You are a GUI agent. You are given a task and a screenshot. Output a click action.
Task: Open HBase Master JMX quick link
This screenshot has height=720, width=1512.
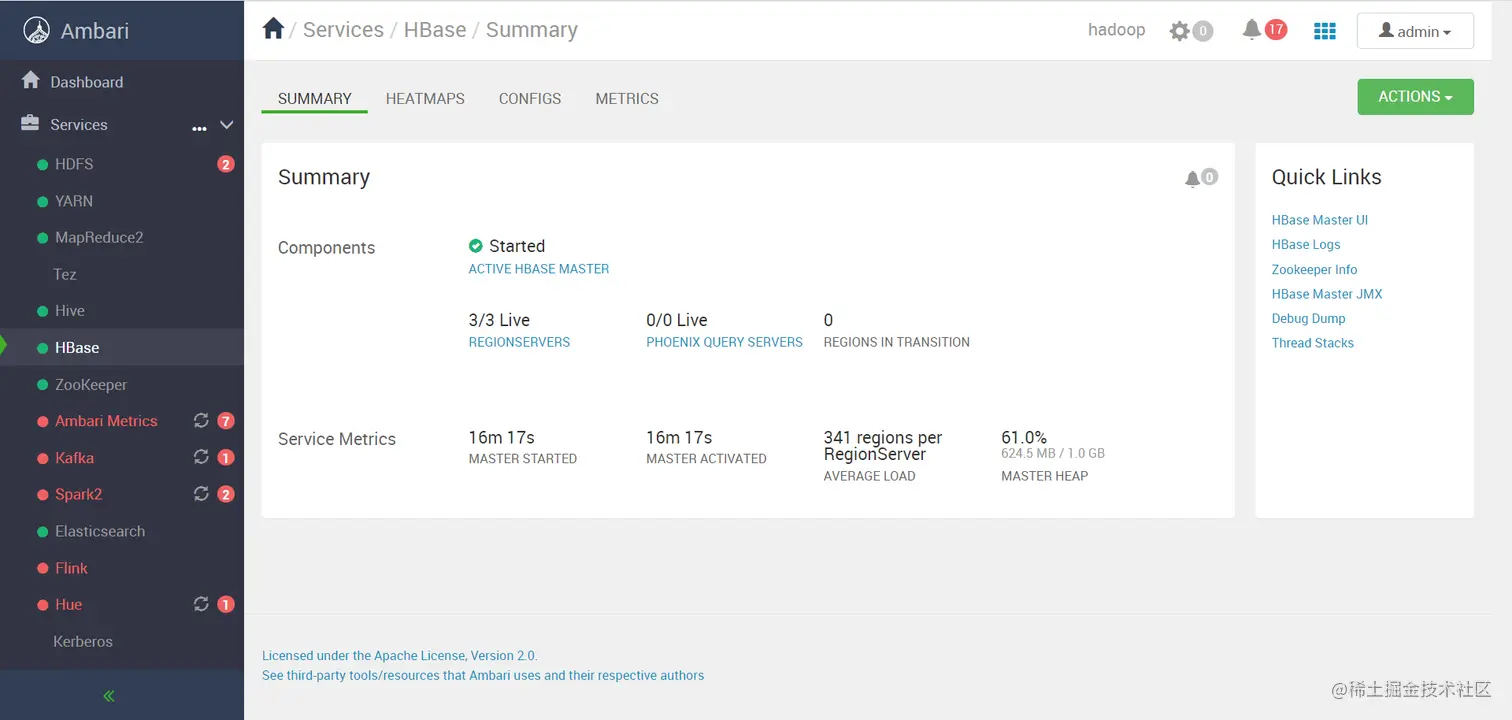click(1327, 294)
